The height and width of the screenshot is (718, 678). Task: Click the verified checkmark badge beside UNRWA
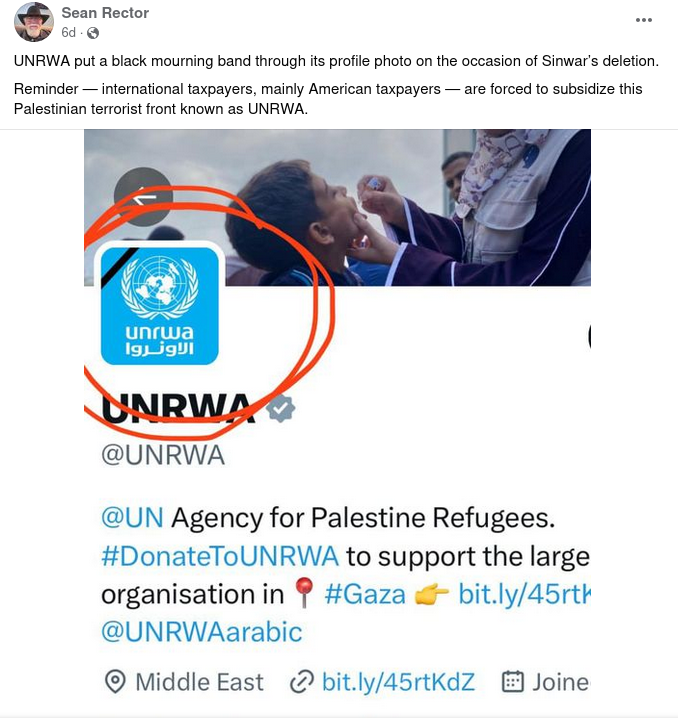click(x=281, y=408)
